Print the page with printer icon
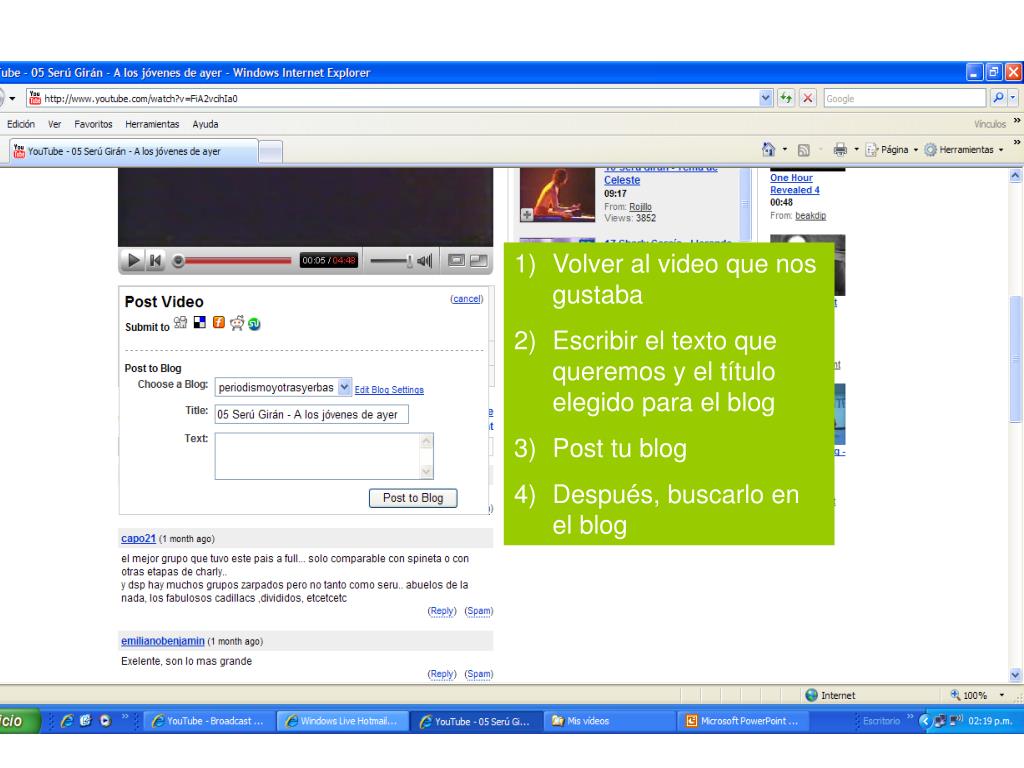The width and height of the screenshot is (1024, 768). click(840, 150)
